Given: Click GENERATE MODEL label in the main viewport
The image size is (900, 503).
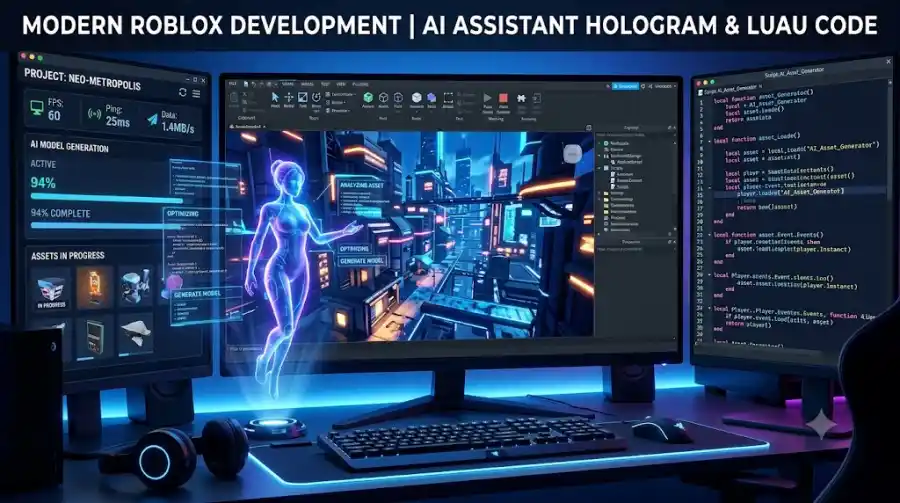Looking at the screenshot, I should coord(362,261).
